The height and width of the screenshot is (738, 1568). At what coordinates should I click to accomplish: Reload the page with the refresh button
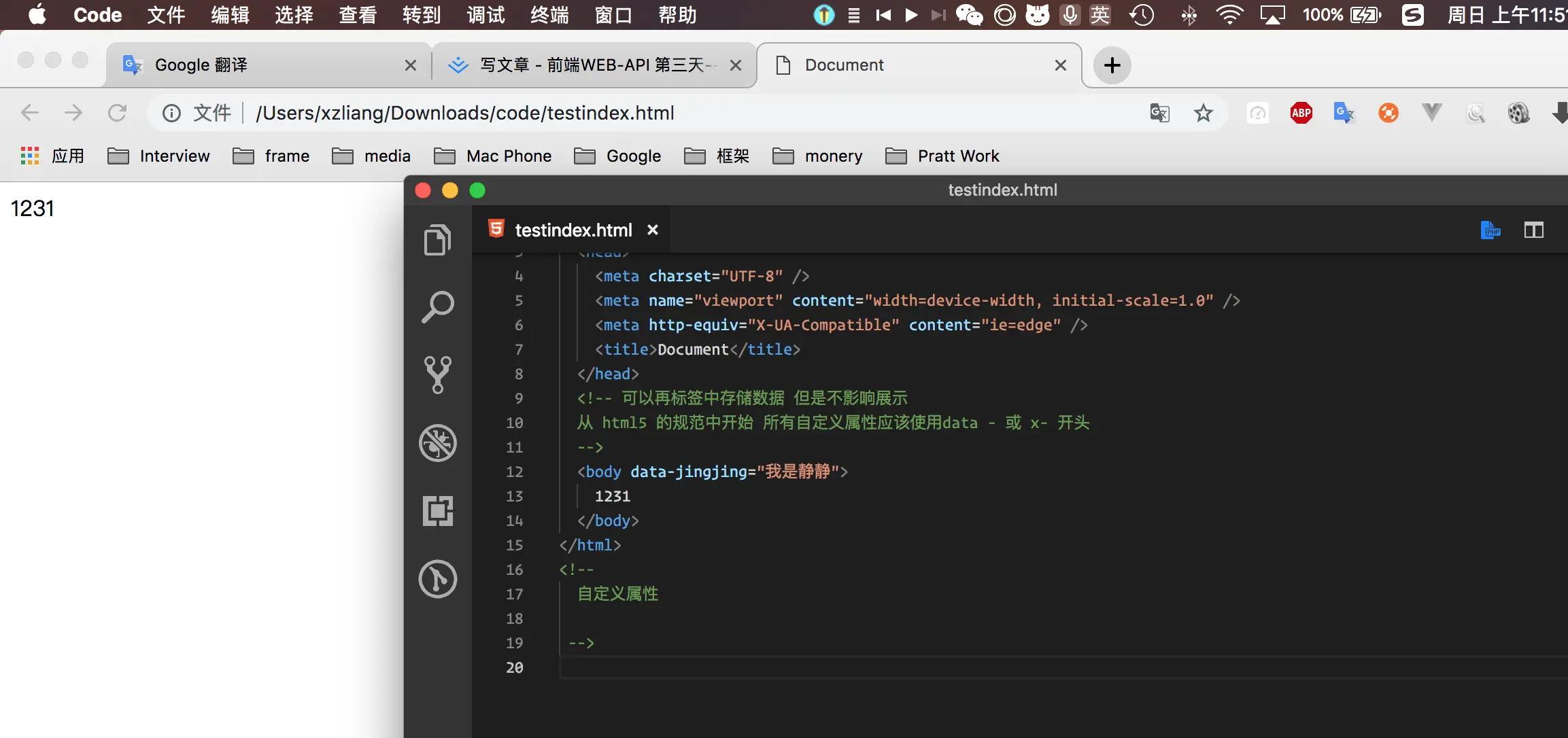click(x=118, y=113)
